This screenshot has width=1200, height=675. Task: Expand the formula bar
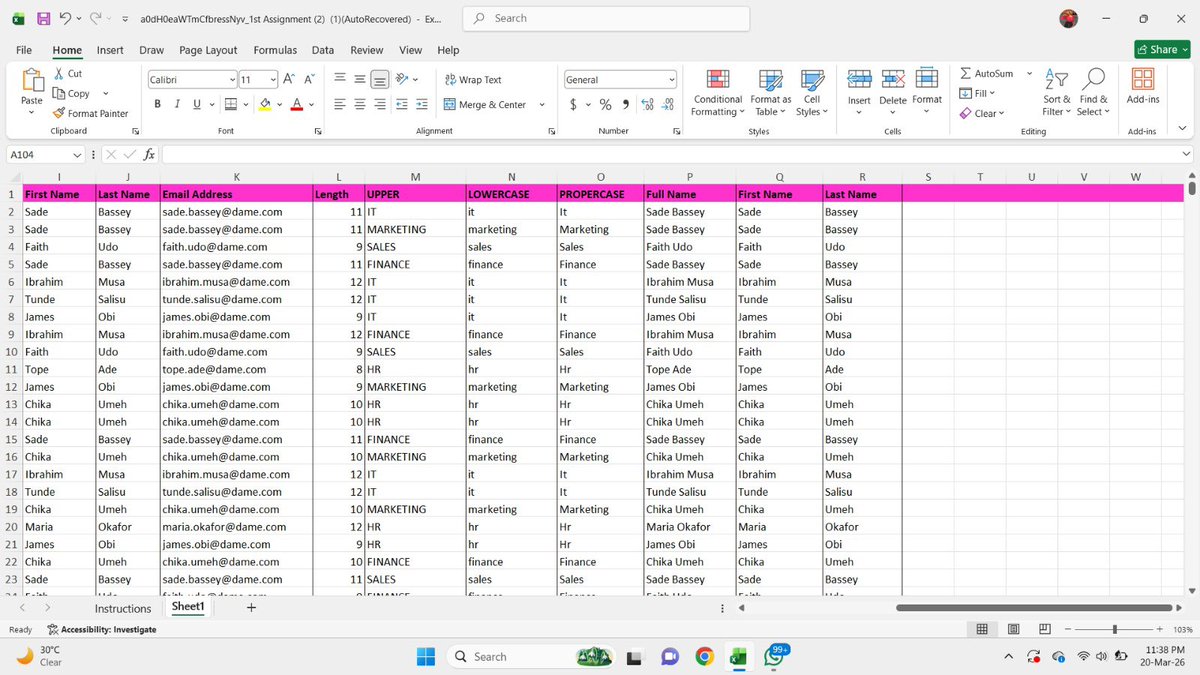(x=1187, y=154)
